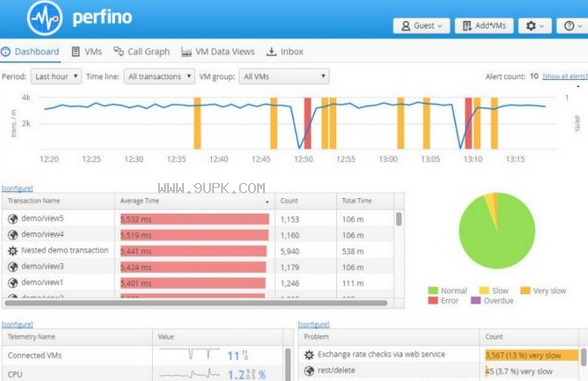
Task: Click the rest/delete globe icon
Action: (309, 371)
